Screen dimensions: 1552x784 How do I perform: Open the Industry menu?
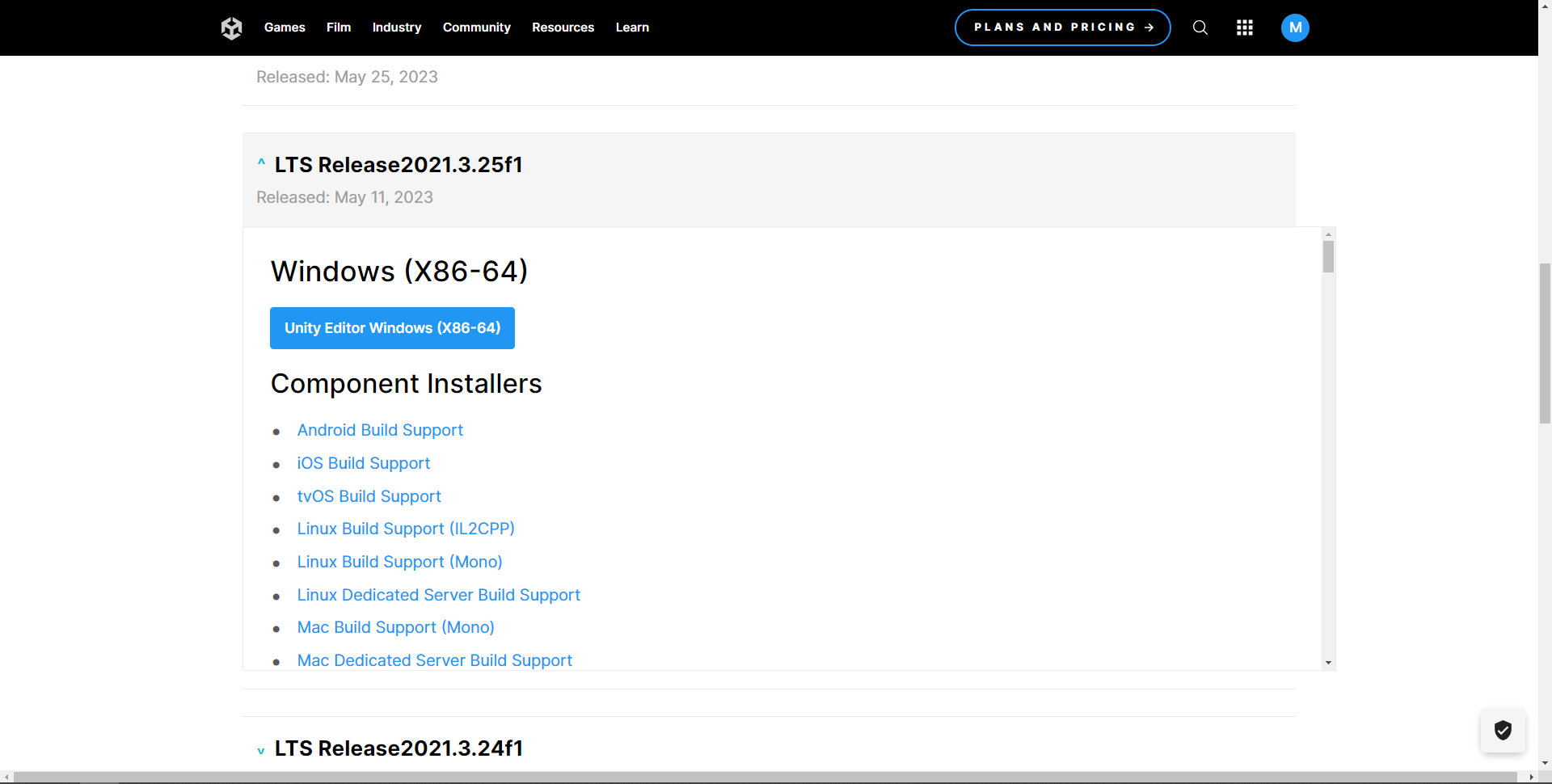(397, 27)
